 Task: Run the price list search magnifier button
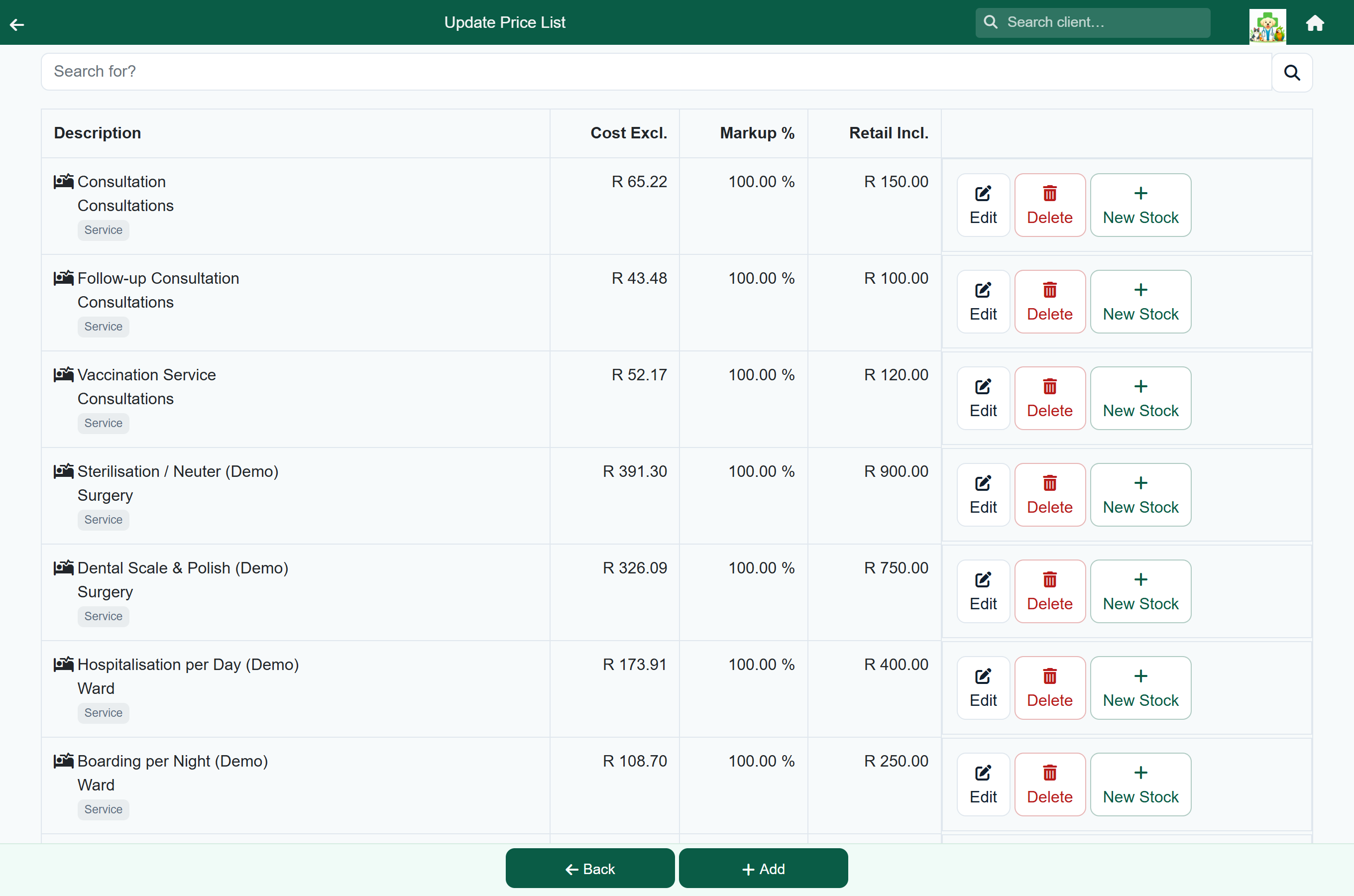tap(1292, 73)
